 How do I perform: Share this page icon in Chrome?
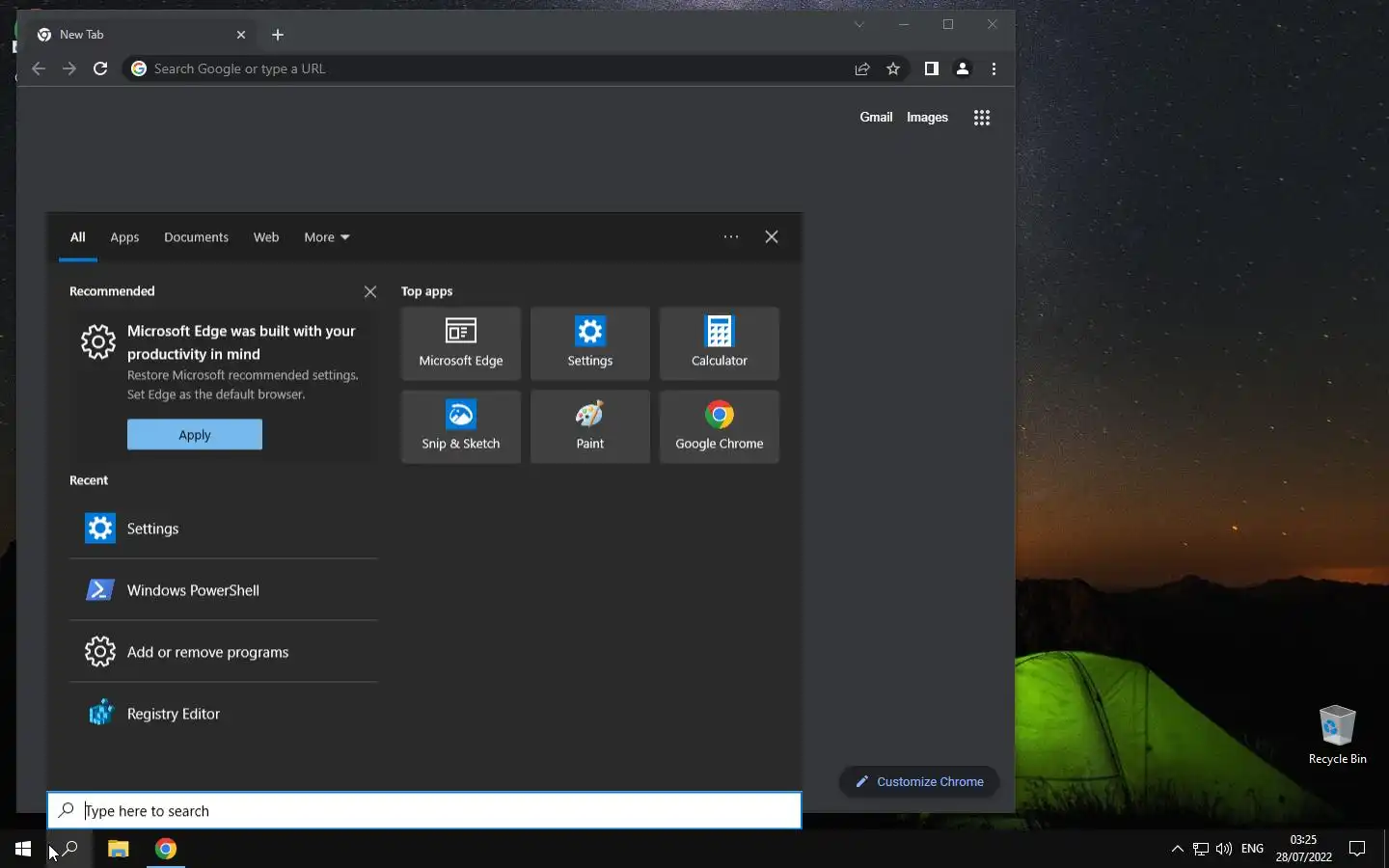pos(862,69)
